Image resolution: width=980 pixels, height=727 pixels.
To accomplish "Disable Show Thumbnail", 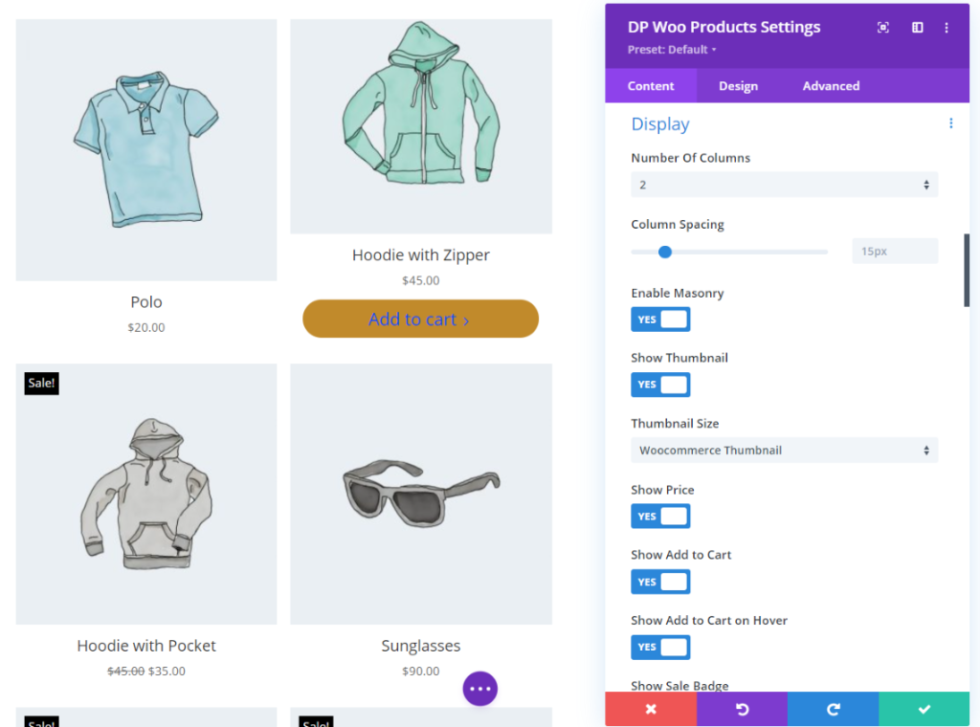I will click(660, 384).
